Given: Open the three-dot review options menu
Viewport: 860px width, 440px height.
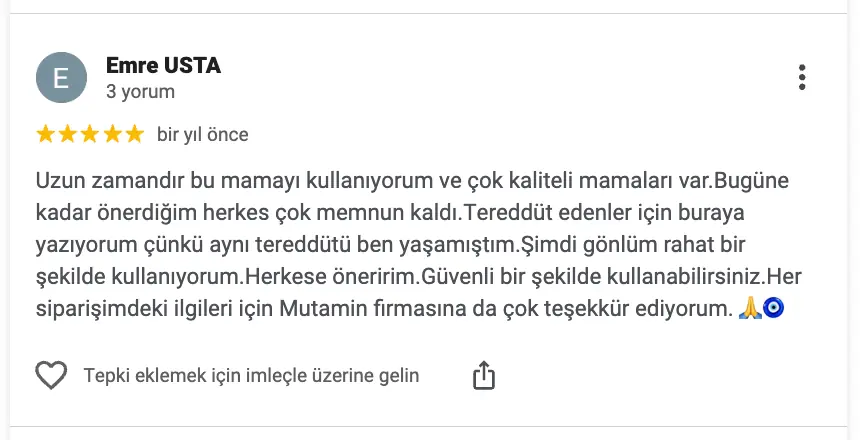Looking at the screenshot, I should 802,77.
